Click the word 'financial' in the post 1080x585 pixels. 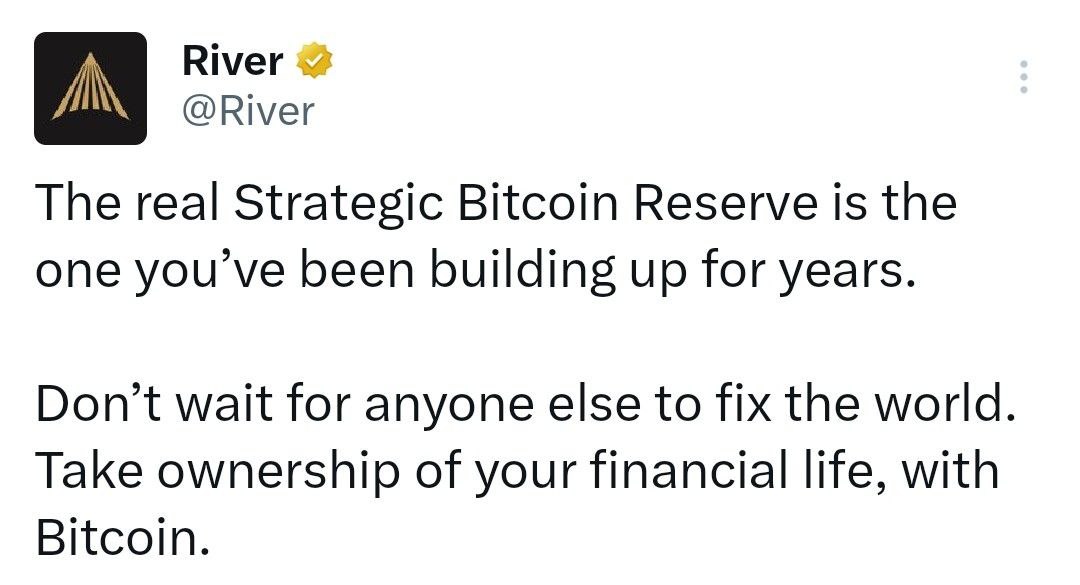689,471
